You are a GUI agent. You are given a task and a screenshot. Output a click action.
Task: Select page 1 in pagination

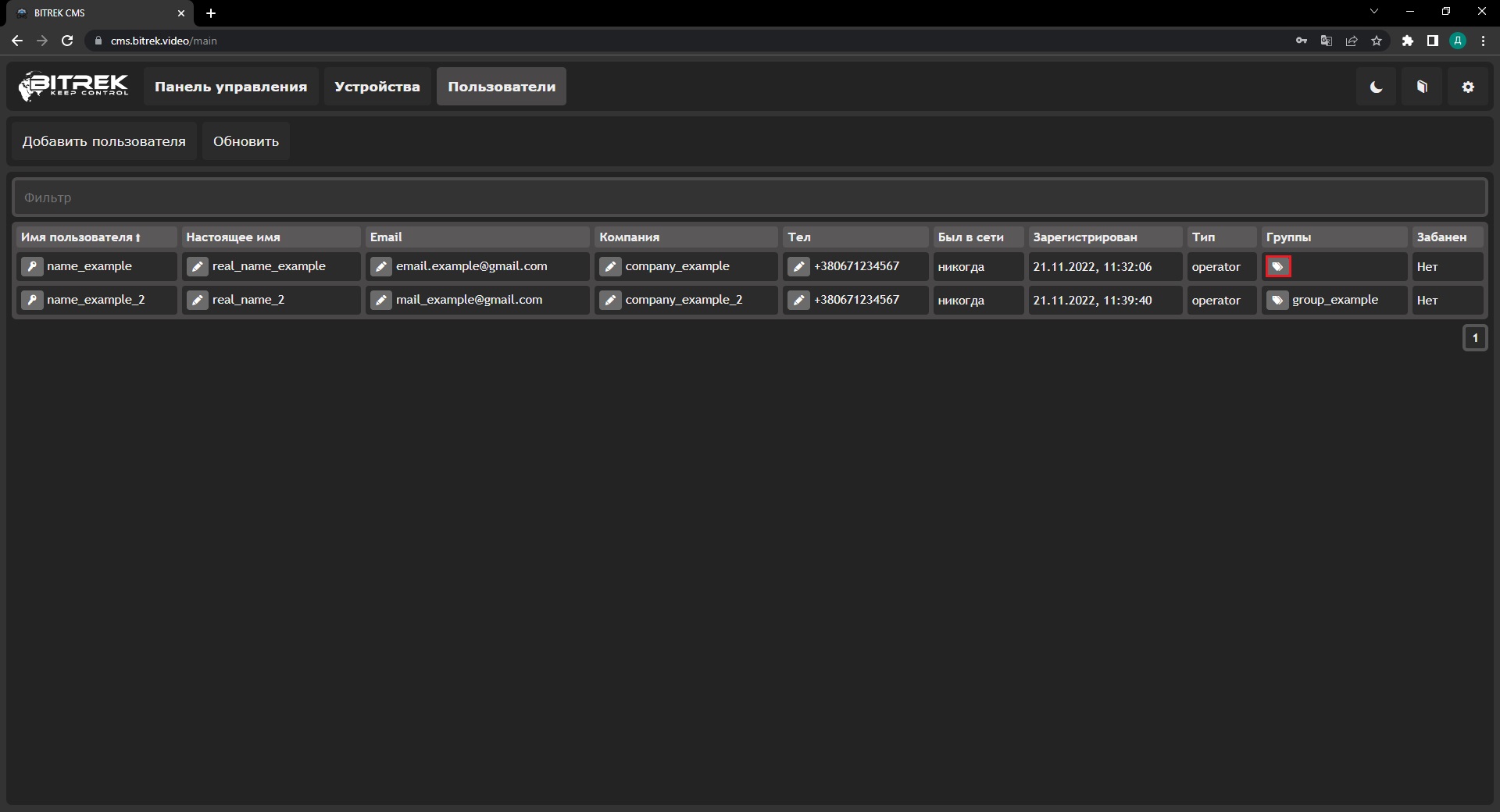tap(1474, 338)
